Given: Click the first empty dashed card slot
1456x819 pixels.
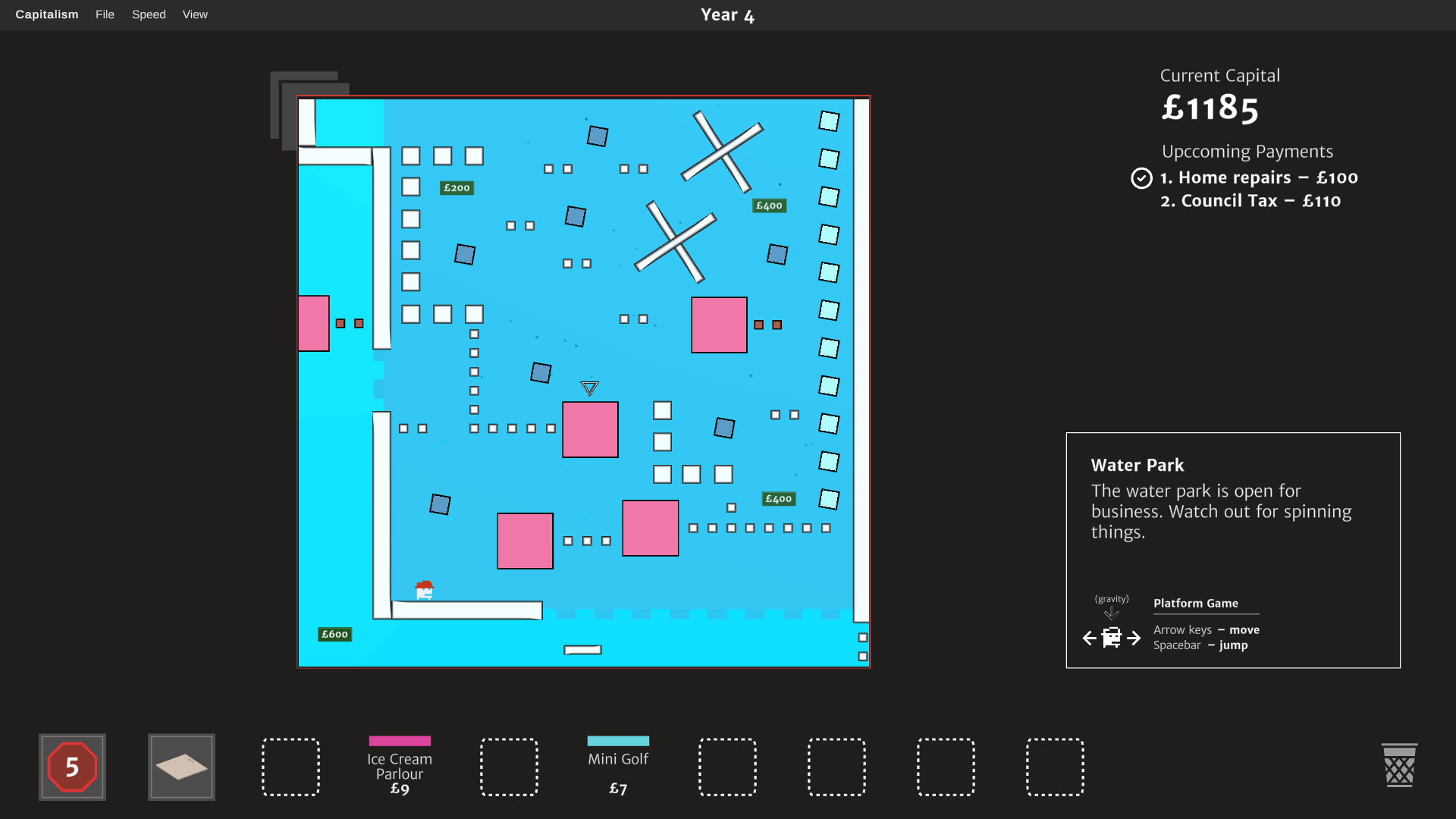Looking at the screenshot, I should [290, 767].
